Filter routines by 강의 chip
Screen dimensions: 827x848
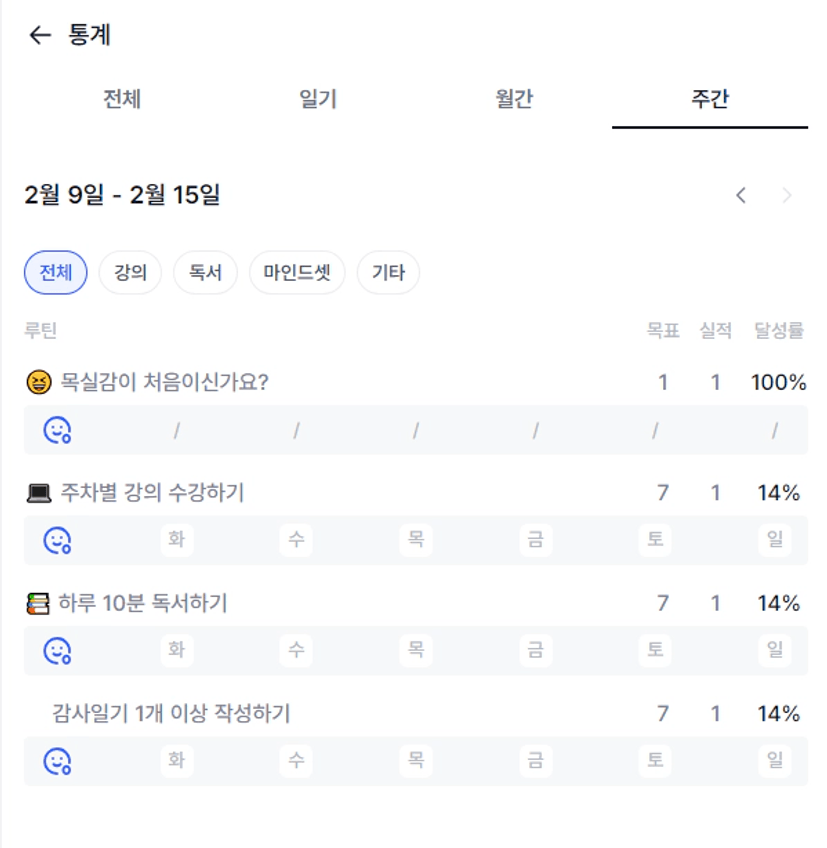coord(130,273)
